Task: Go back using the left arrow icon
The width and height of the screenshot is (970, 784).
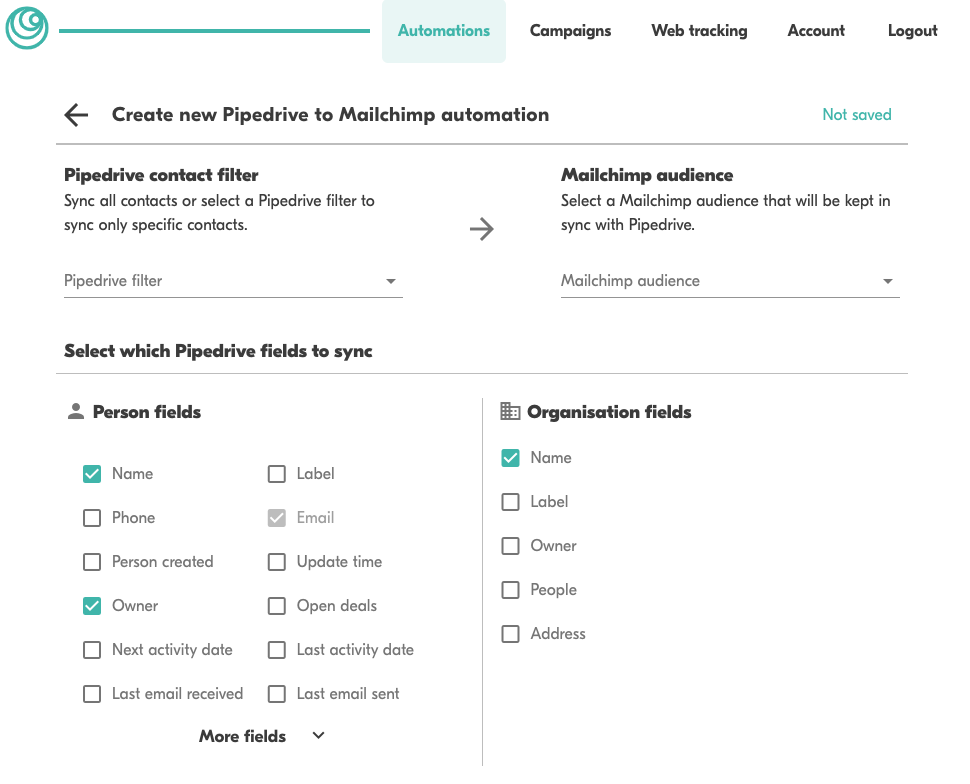Action: (76, 114)
